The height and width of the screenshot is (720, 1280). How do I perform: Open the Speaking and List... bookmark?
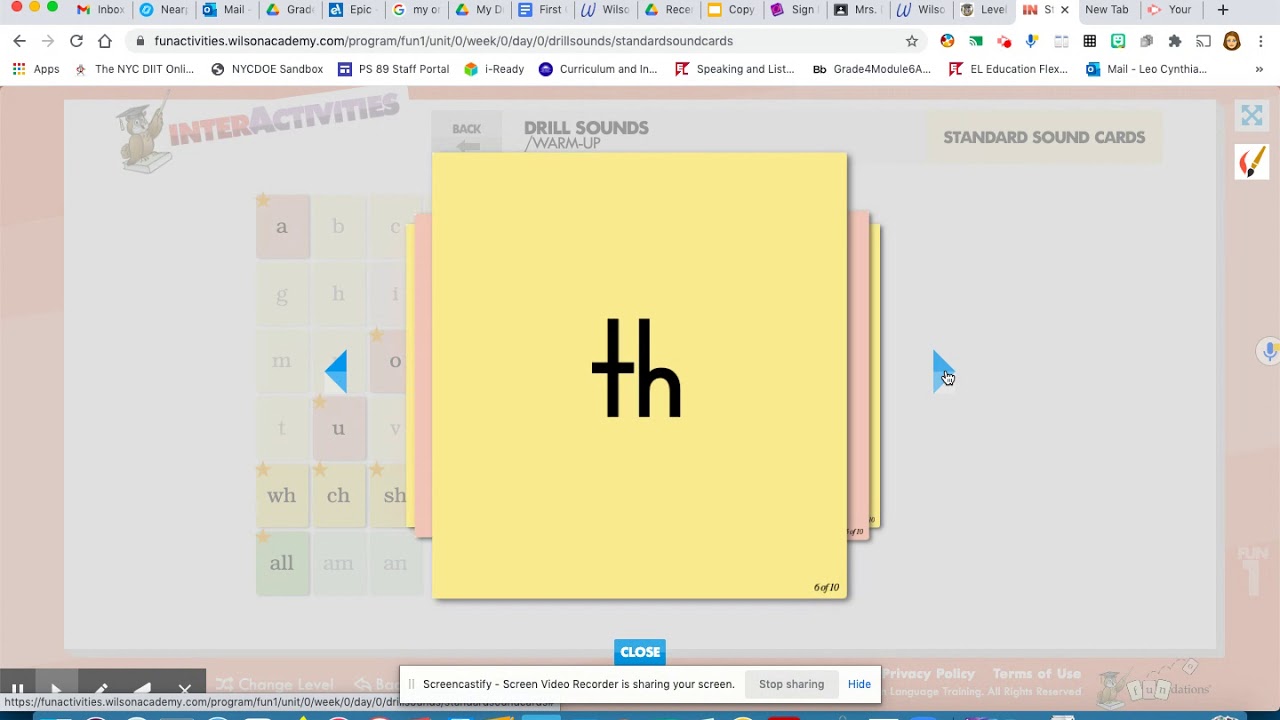(735, 69)
